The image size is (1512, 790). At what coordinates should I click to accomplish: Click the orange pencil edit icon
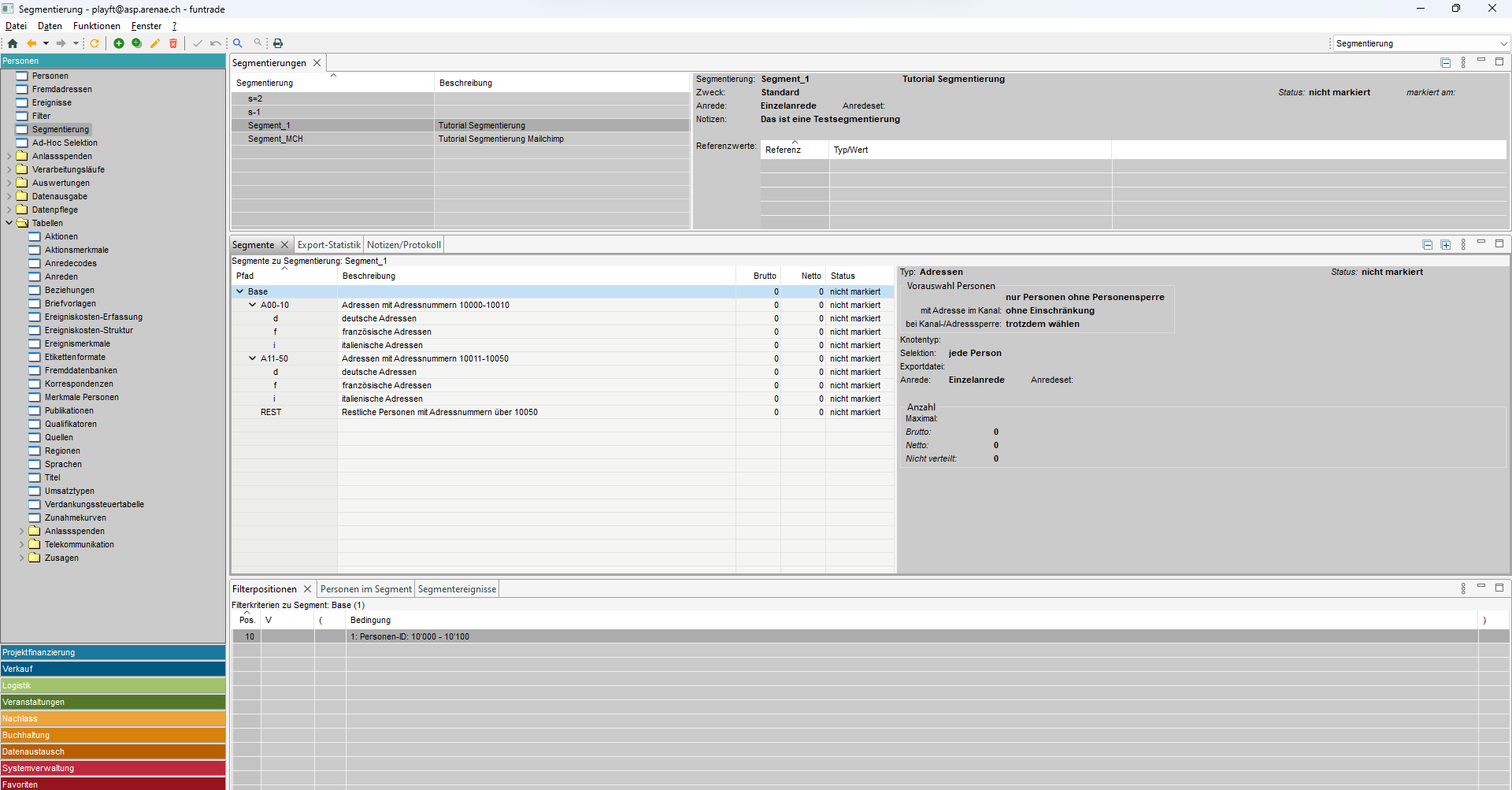tap(155, 43)
